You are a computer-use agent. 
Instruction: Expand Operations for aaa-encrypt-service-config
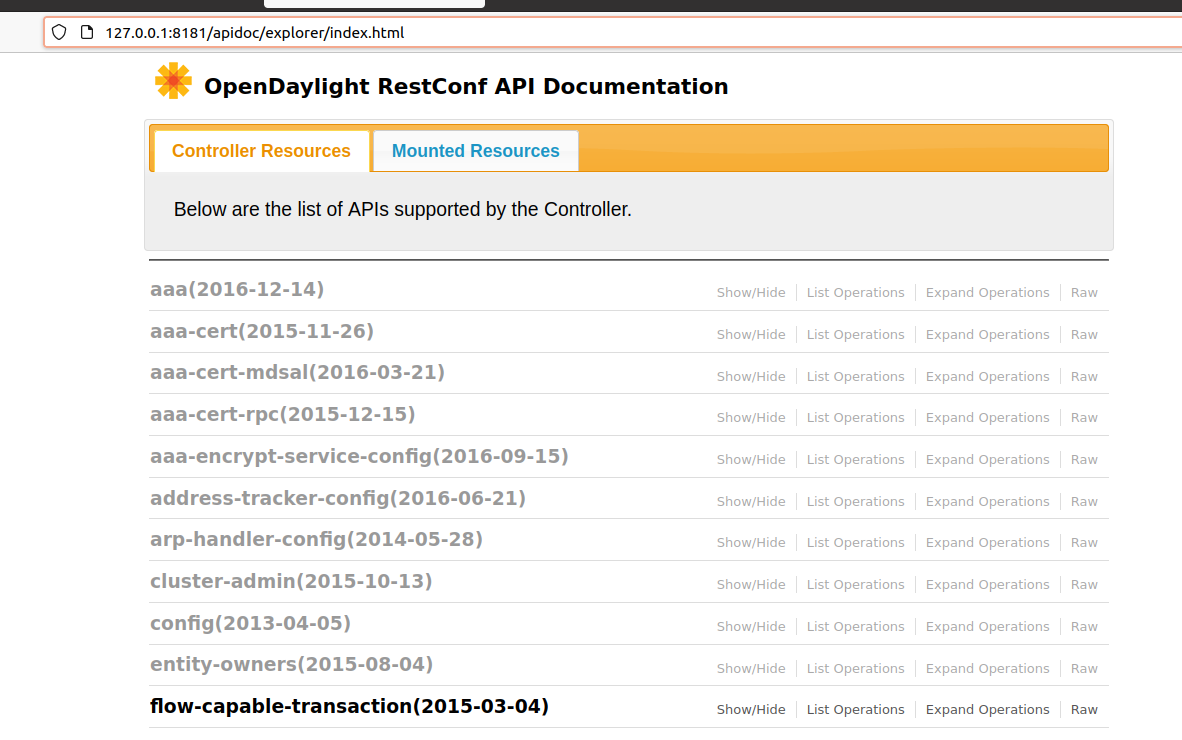click(x=988, y=460)
